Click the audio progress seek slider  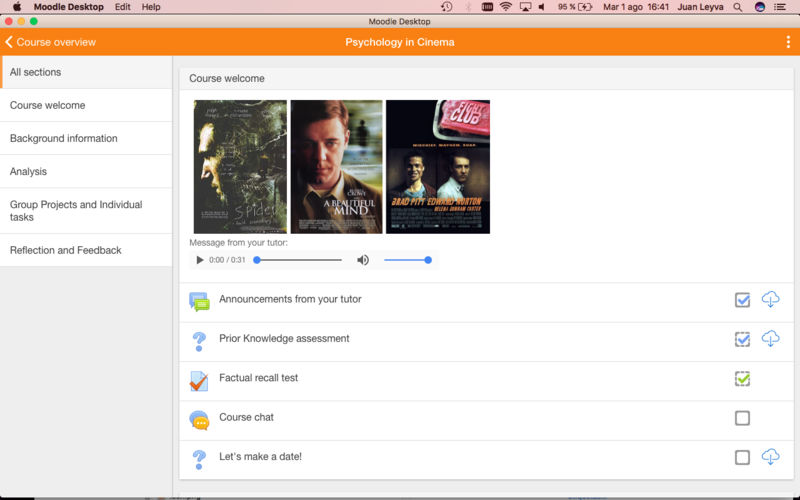pyautogui.click(x=298, y=260)
